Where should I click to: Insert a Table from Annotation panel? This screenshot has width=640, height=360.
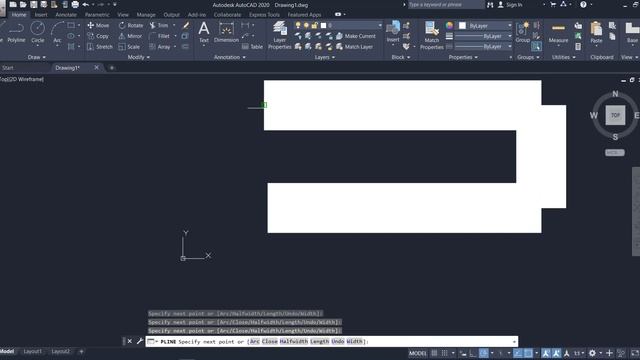pyautogui.click(x=252, y=47)
